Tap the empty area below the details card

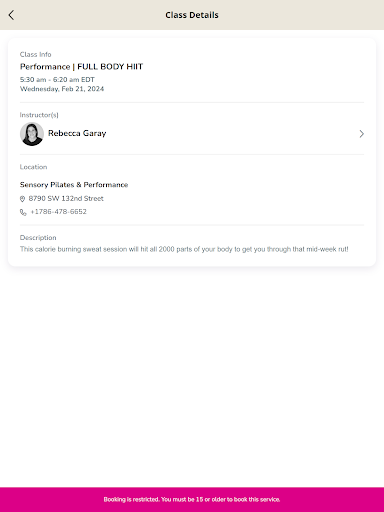192,377
